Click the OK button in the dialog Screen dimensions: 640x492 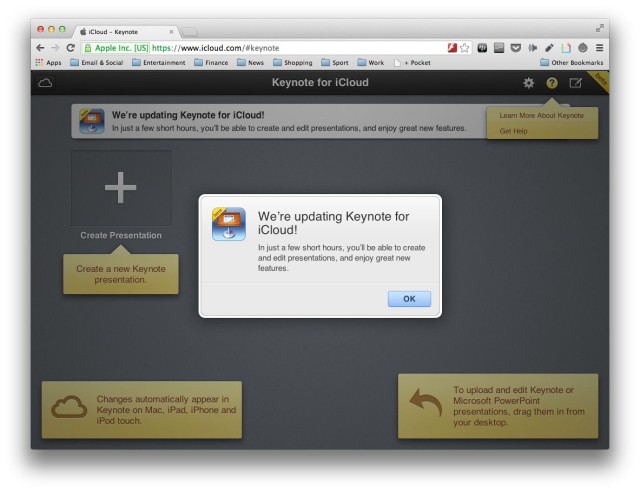pyautogui.click(x=409, y=299)
